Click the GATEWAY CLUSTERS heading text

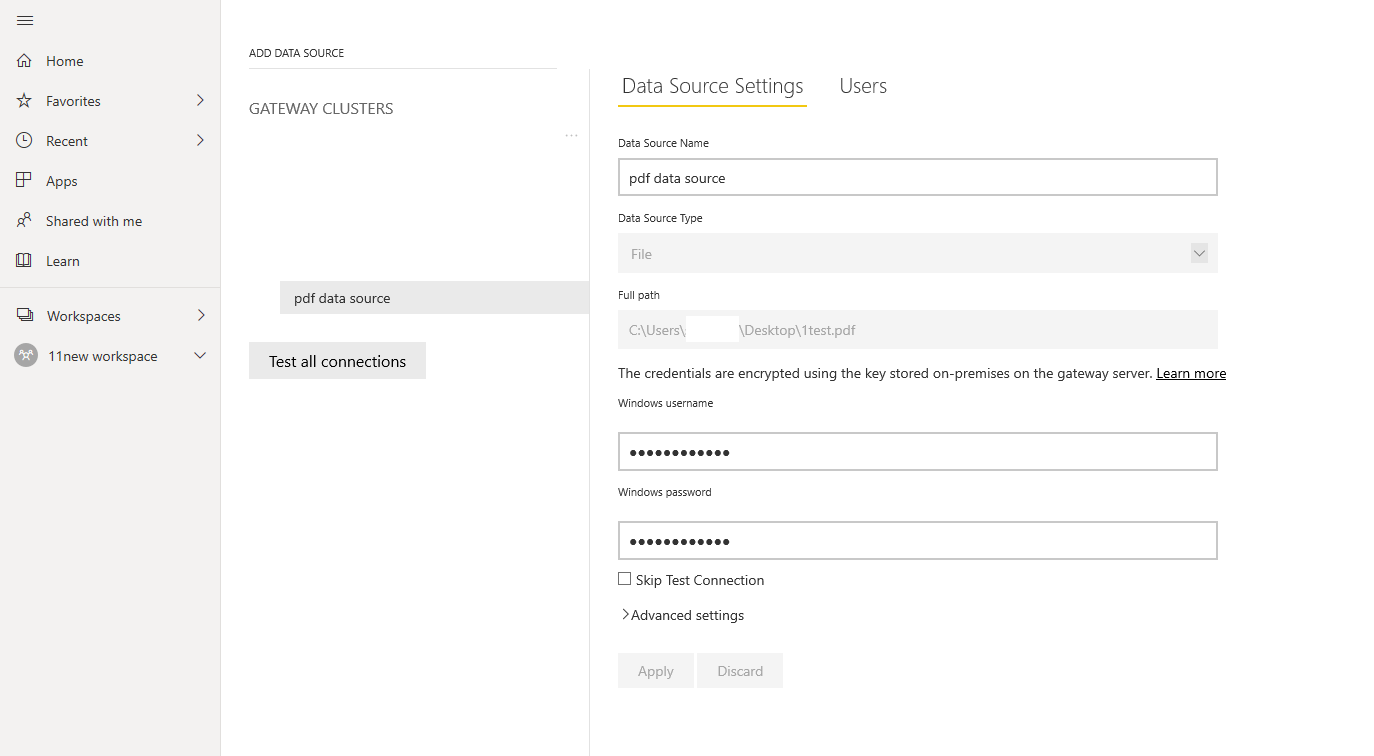click(321, 109)
